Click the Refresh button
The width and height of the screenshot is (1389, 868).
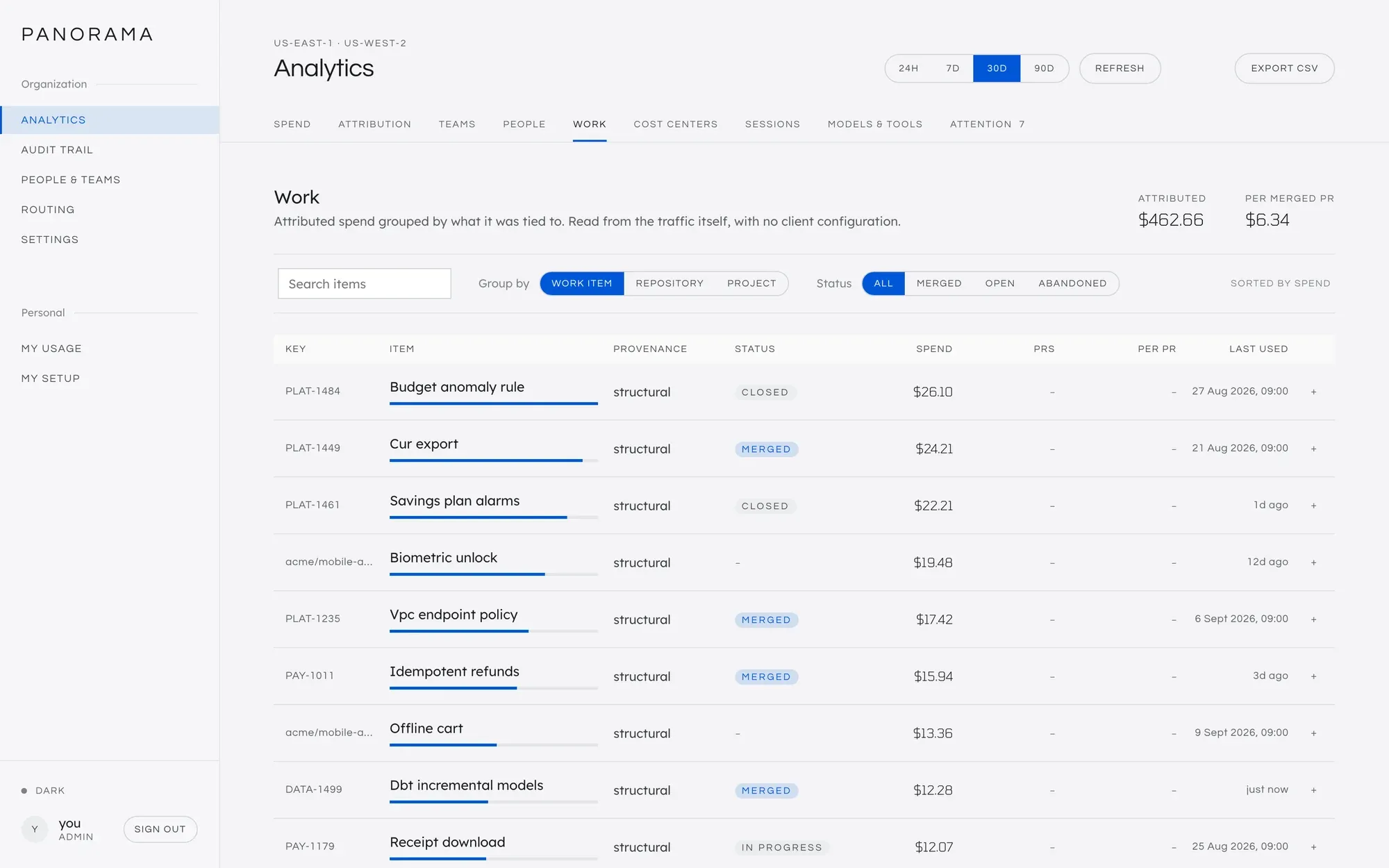point(1120,68)
